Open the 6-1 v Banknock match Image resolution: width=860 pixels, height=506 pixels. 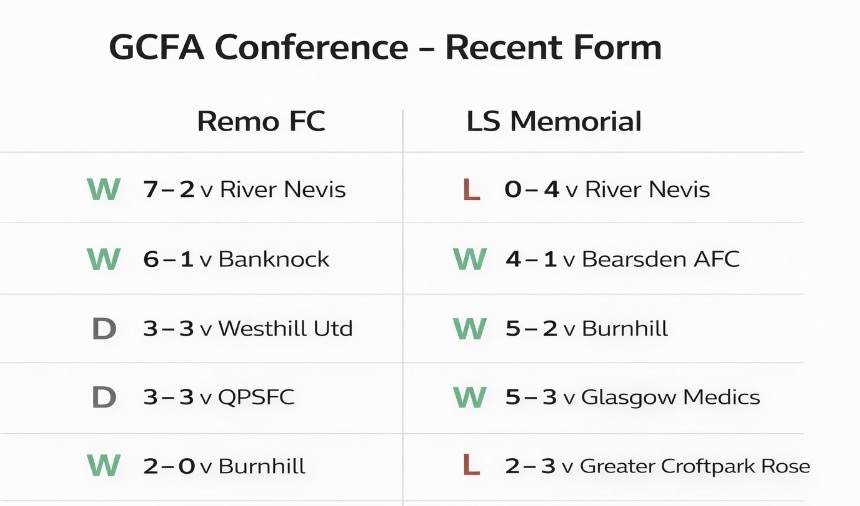(x=236, y=259)
